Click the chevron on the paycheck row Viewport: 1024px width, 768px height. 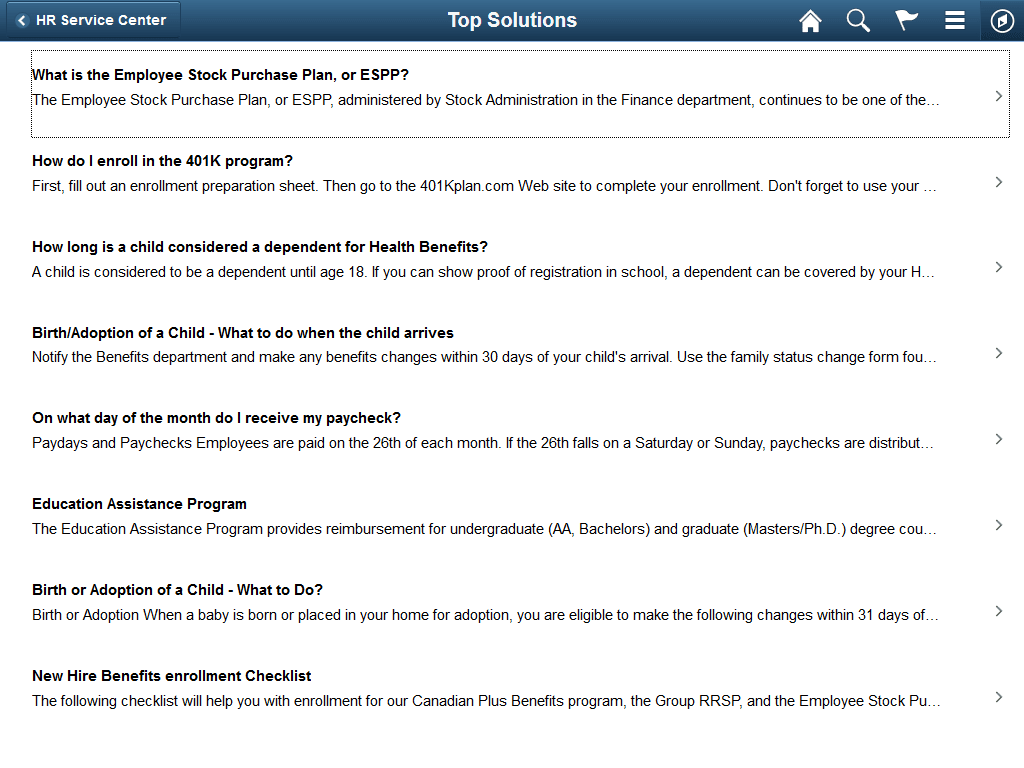998,438
